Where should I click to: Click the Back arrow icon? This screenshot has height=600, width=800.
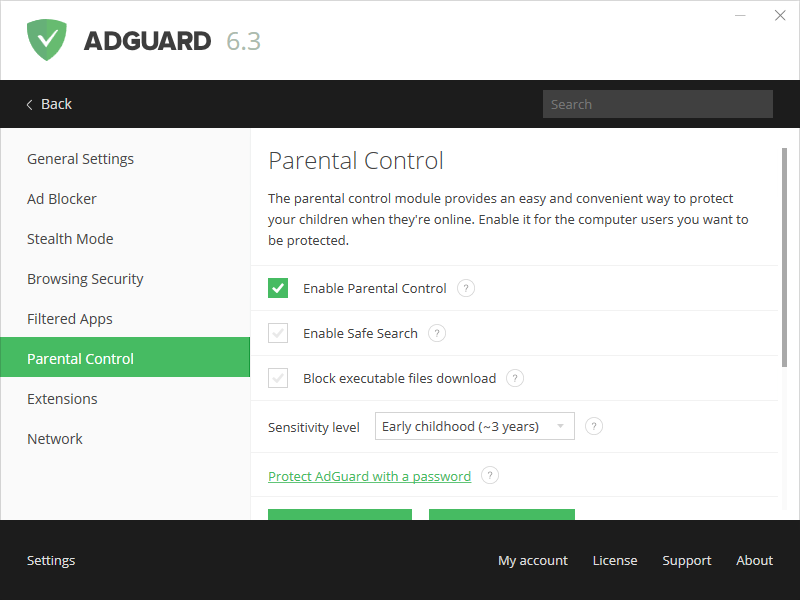click(x=30, y=104)
